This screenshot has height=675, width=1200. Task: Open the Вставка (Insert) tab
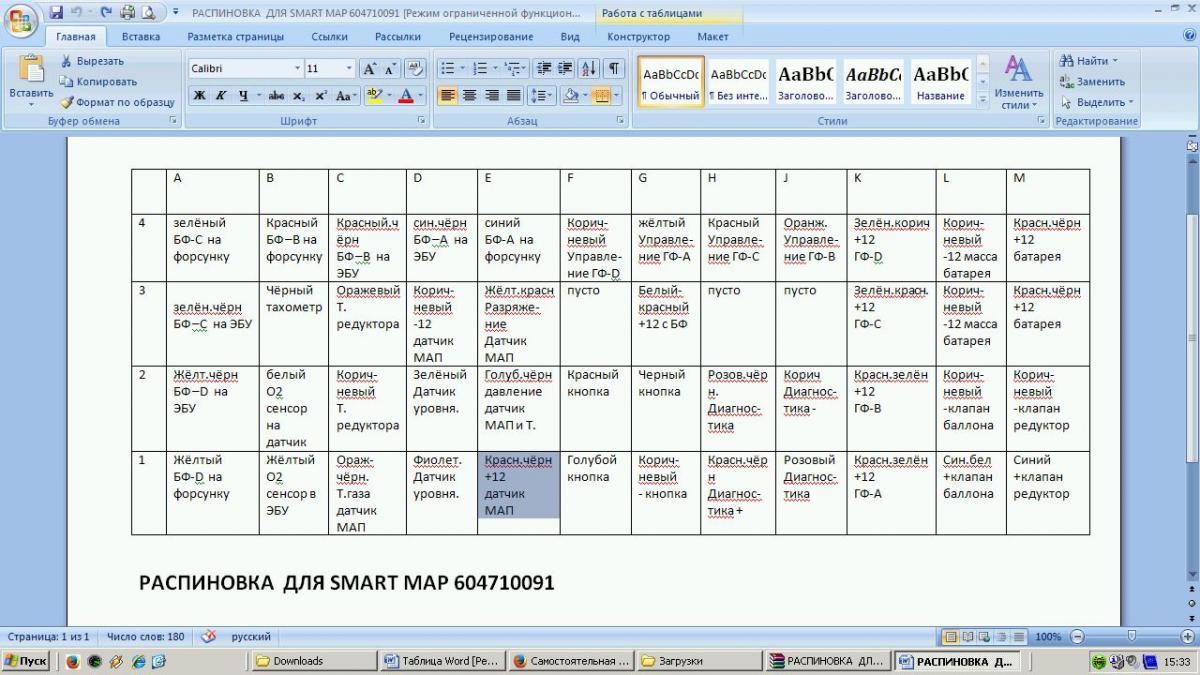[141, 37]
